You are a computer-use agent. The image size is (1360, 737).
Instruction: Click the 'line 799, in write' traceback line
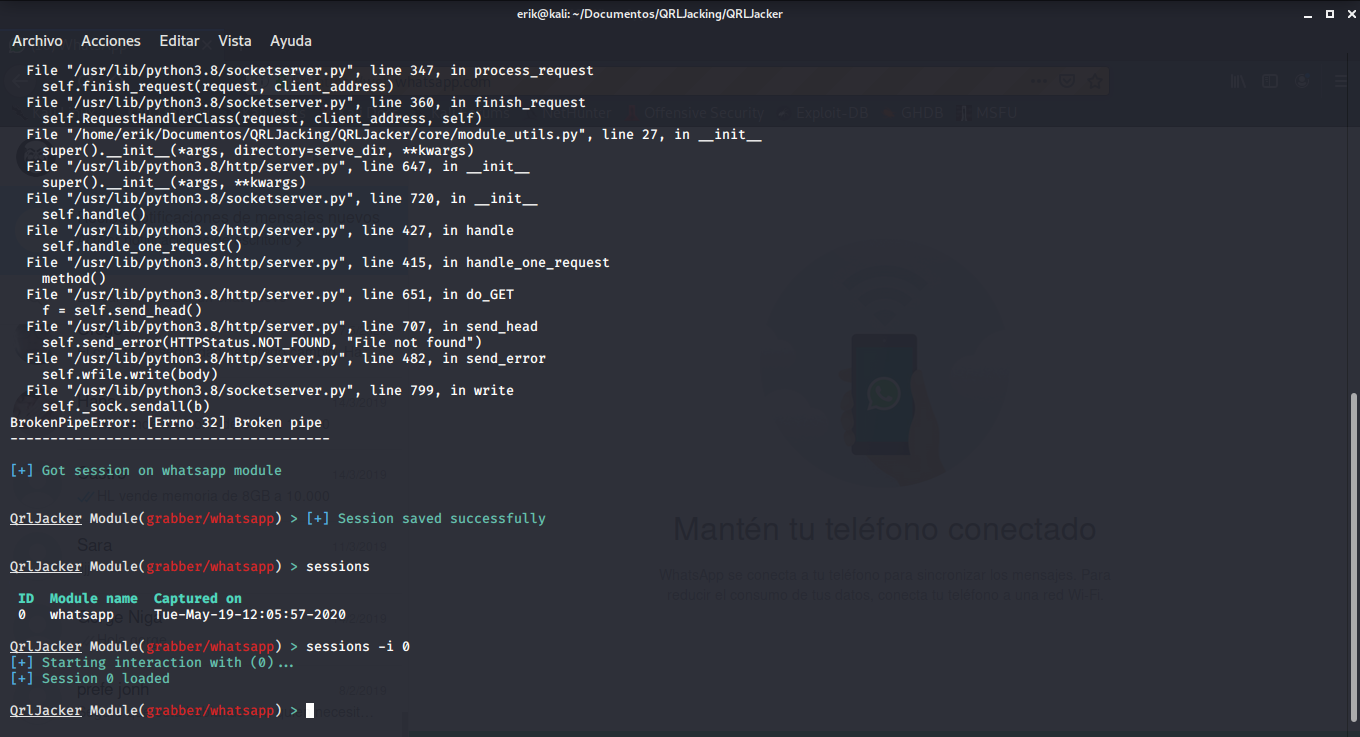tap(270, 390)
